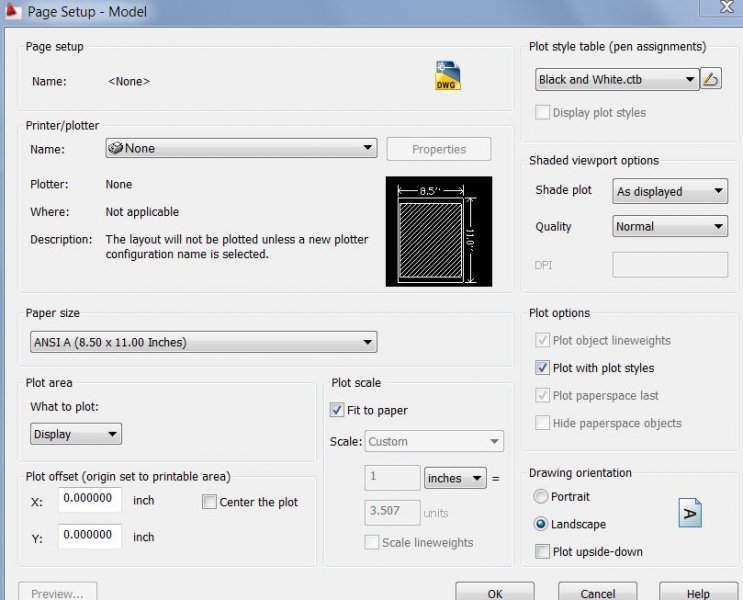Click the DPI input field
This screenshot has width=743, height=600.
[670, 264]
